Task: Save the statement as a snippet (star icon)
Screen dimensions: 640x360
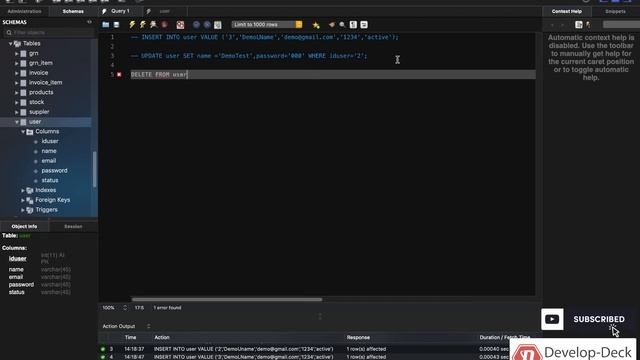Action: pos(316,25)
